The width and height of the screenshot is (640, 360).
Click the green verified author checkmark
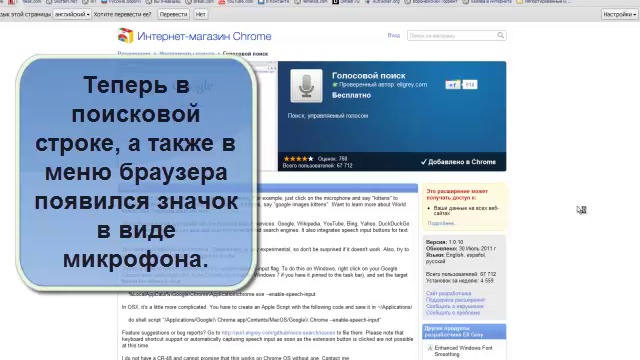pyautogui.click(x=335, y=85)
